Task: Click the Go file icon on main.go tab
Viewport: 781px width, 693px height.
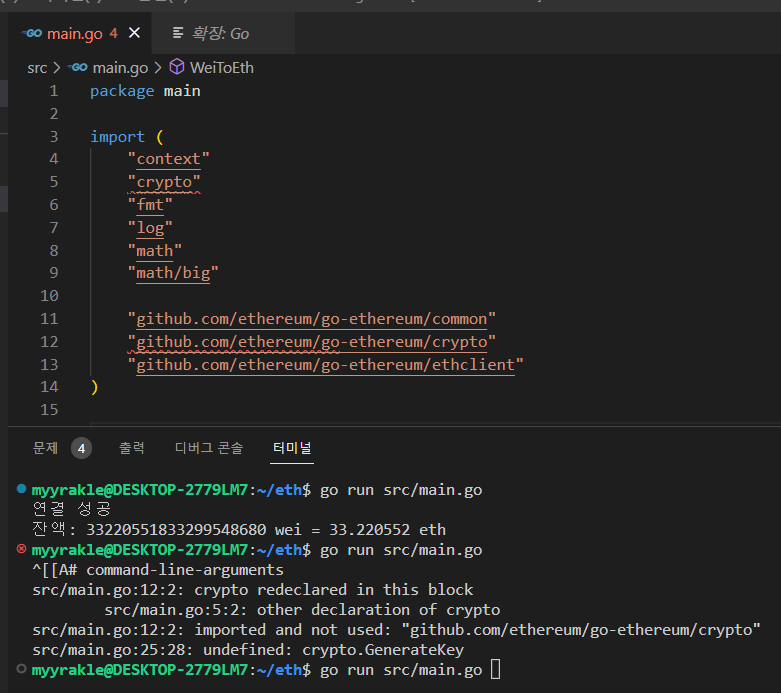Action: [x=31, y=33]
